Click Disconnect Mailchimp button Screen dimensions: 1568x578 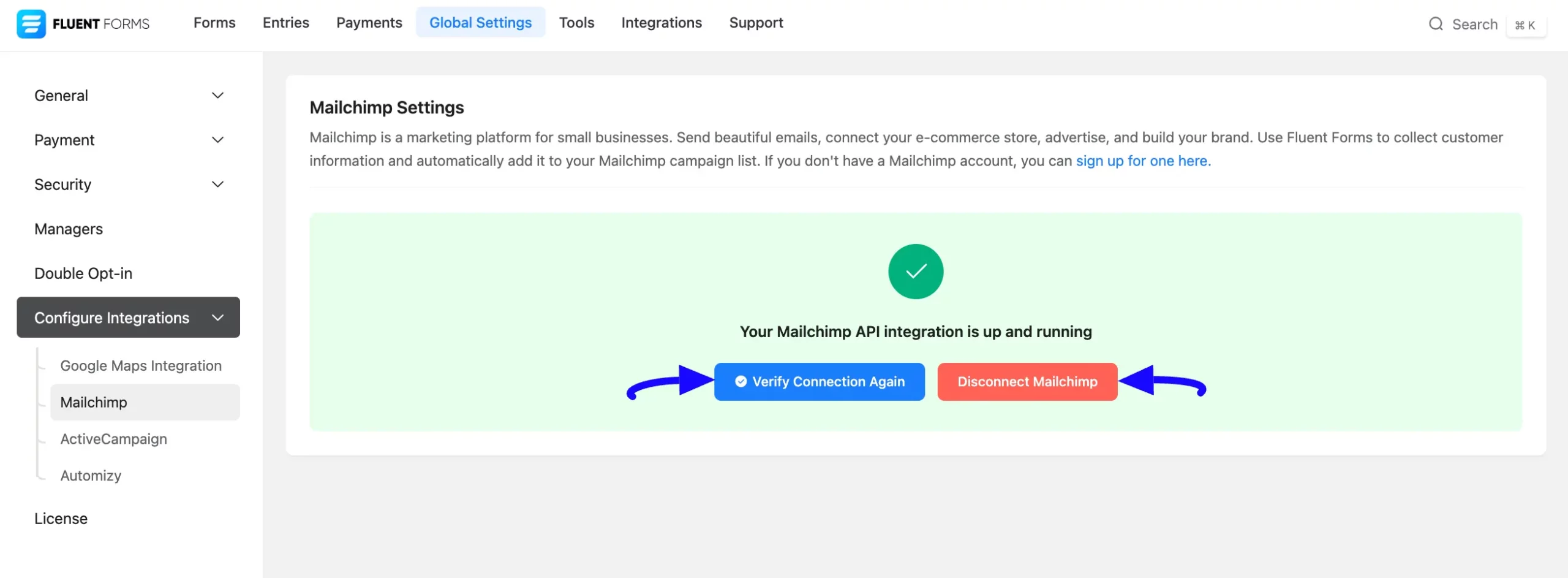[1027, 381]
